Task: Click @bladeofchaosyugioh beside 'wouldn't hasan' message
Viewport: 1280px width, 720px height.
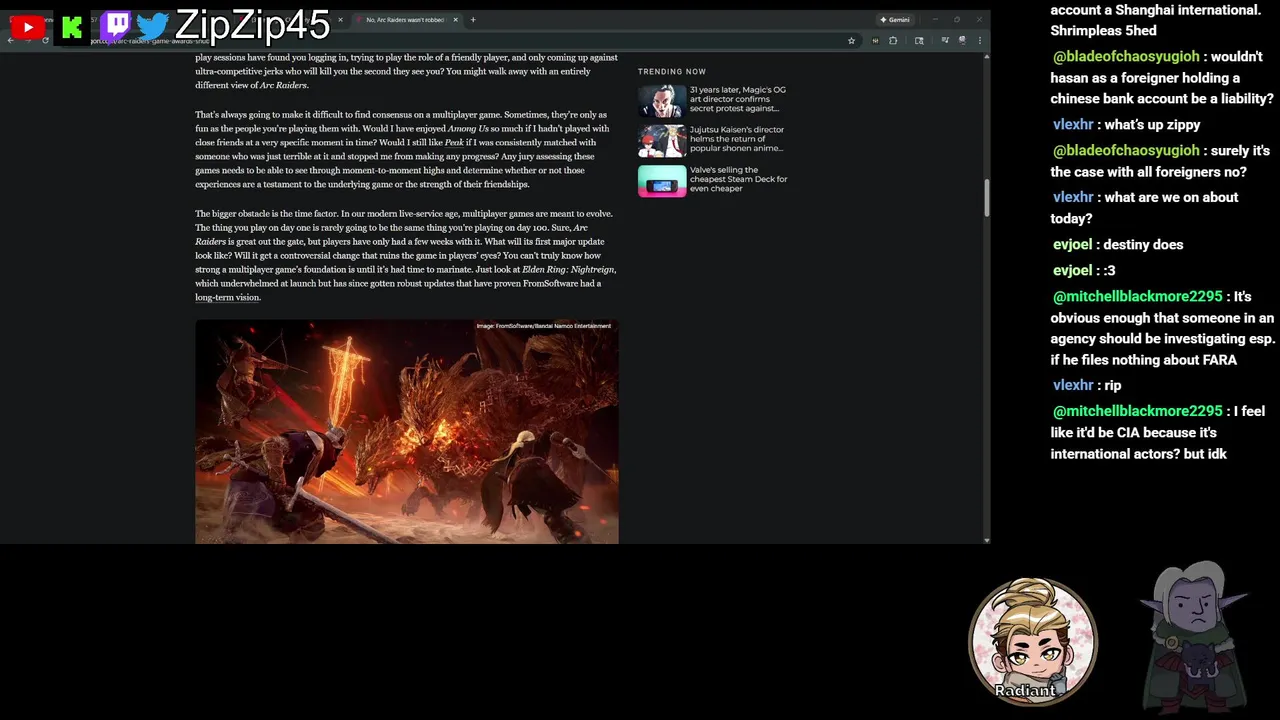Action: click(x=1126, y=57)
